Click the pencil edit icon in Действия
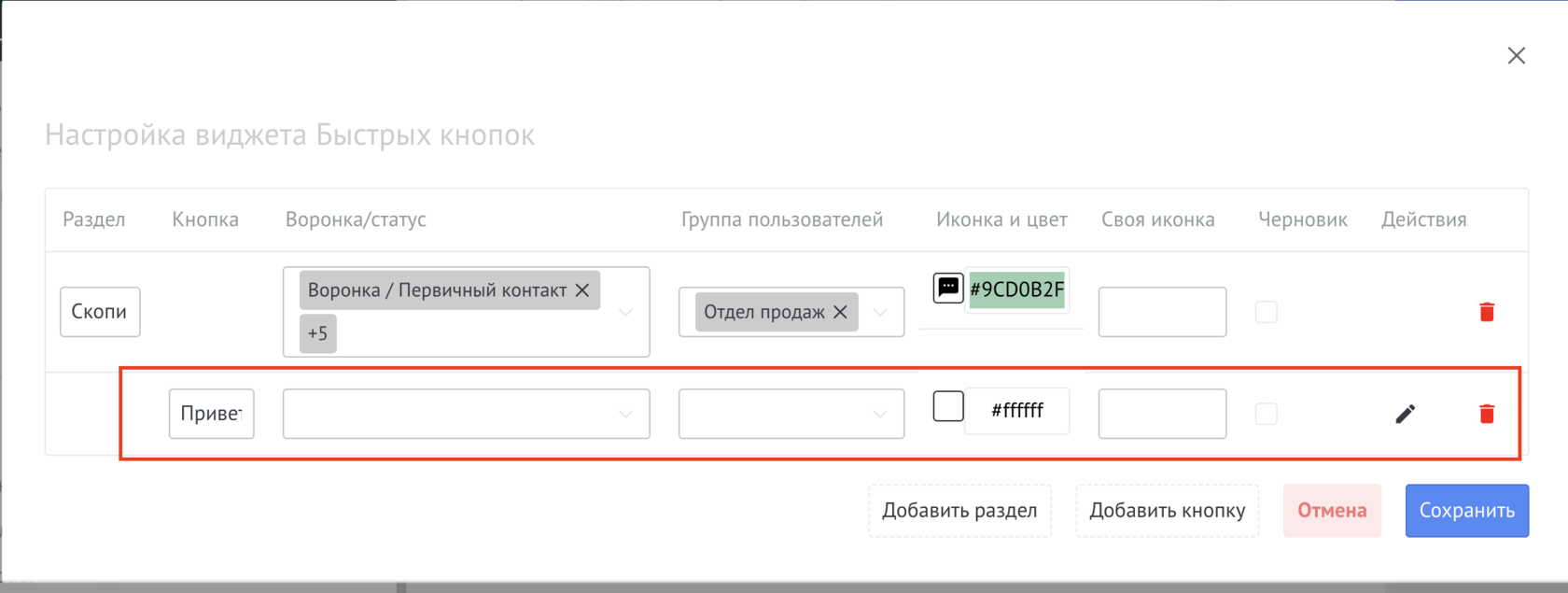Screen dimensions: 1568x593 pos(1405,414)
